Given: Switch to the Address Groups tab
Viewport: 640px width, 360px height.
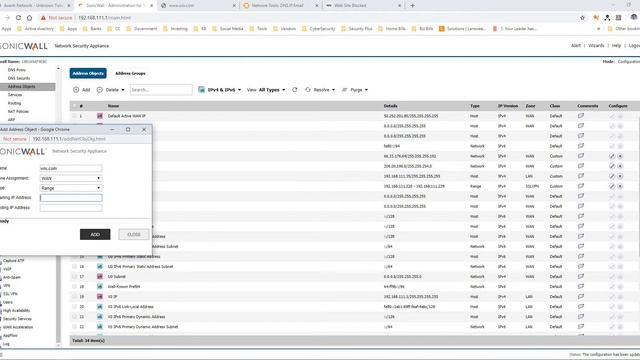Looking at the screenshot, I should tap(130, 73).
